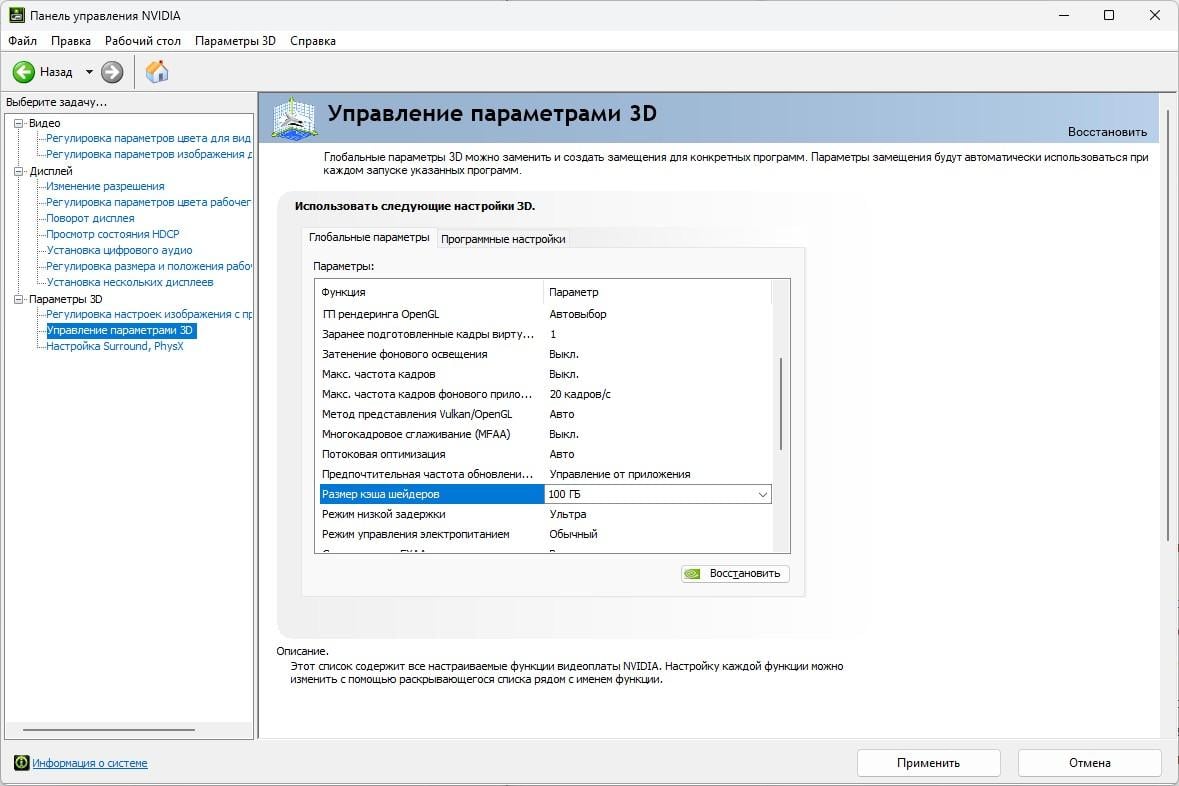Image resolution: width=1179 pixels, height=786 pixels.
Task: Select Режим управления электропитанием row
Action: [x=544, y=534]
